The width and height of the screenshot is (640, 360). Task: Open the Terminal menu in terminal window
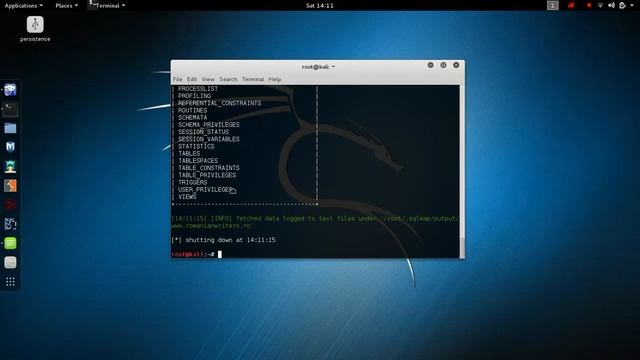[253, 79]
